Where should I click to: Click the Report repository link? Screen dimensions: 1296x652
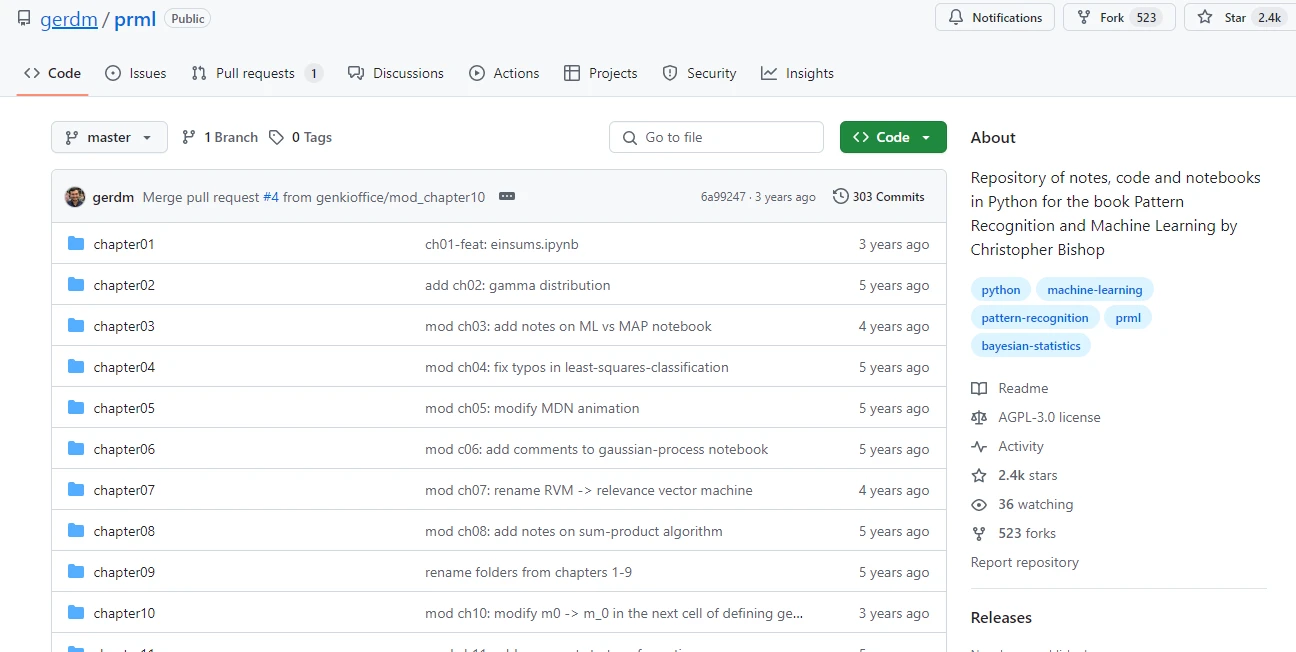click(1025, 562)
